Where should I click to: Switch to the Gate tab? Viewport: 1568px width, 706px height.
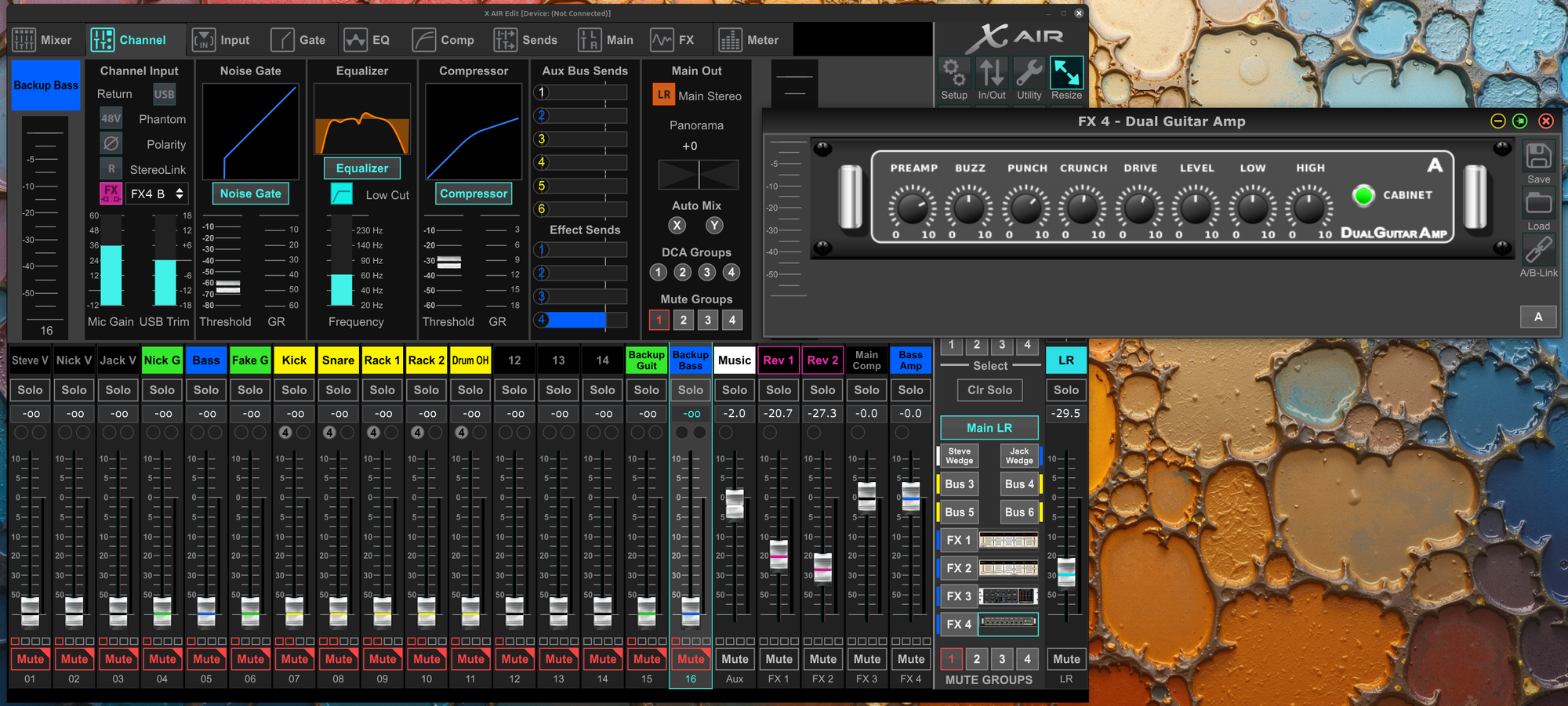tap(298, 40)
